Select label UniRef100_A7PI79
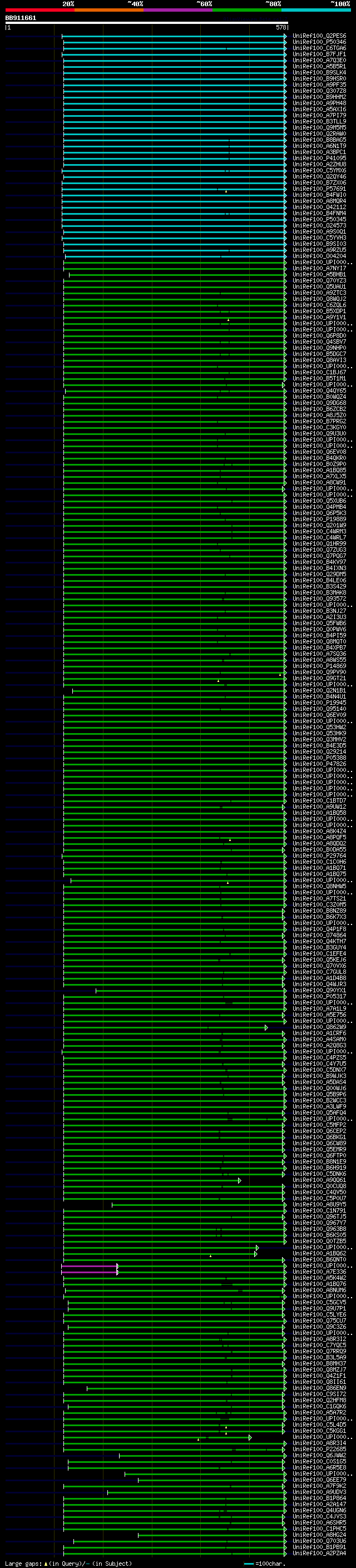Viewport: 356px width, 1568px height. tap(319, 116)
